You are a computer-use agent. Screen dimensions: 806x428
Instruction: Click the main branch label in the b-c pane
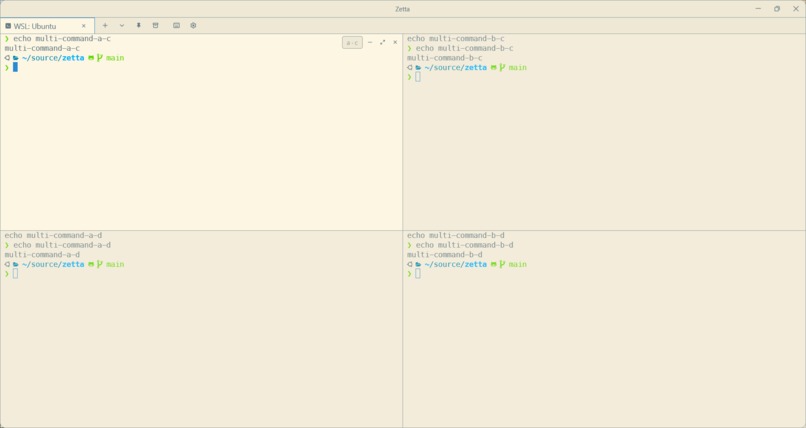click(x=518, y=68)
